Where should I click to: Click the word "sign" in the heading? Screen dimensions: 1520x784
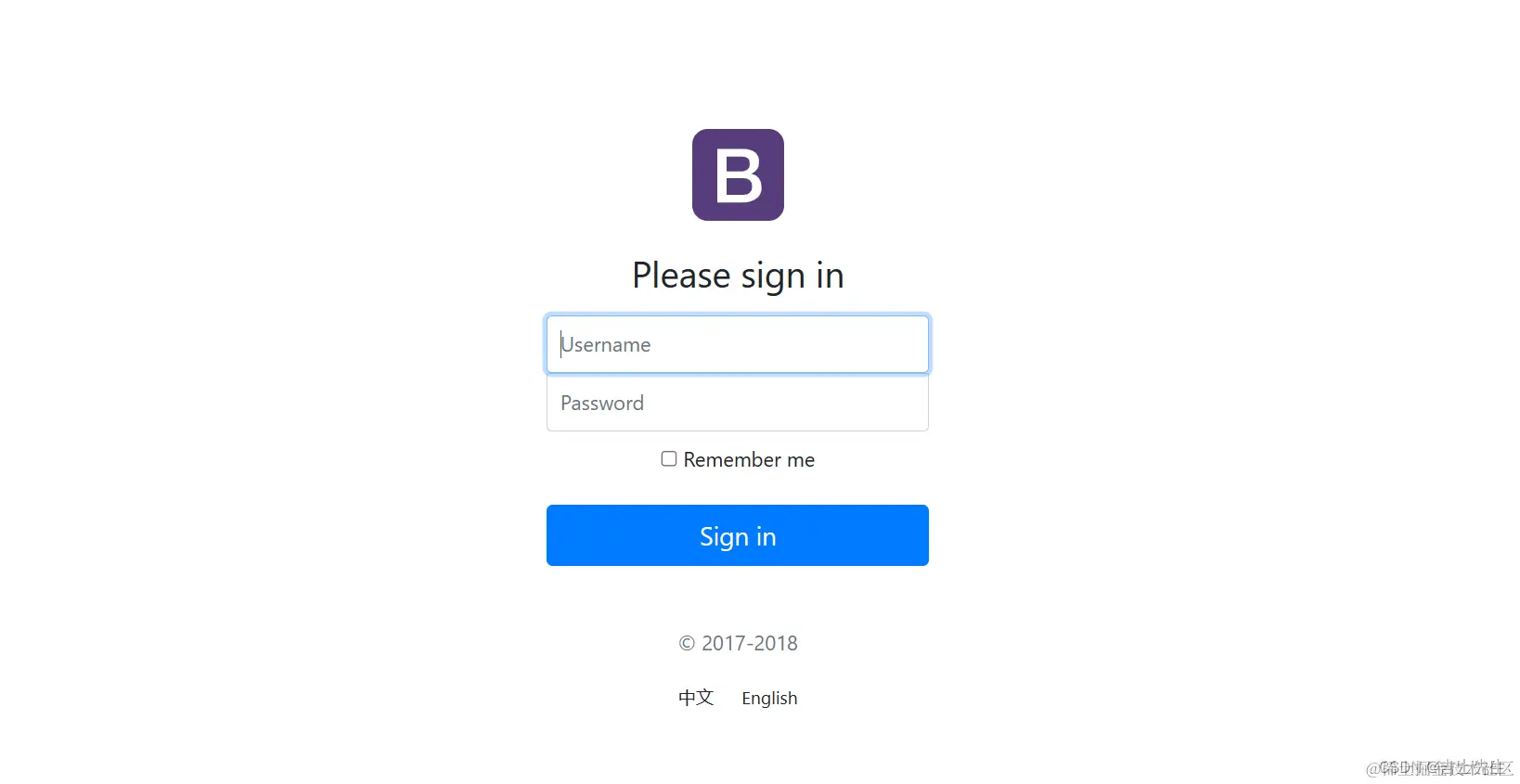tap(773, 277)
